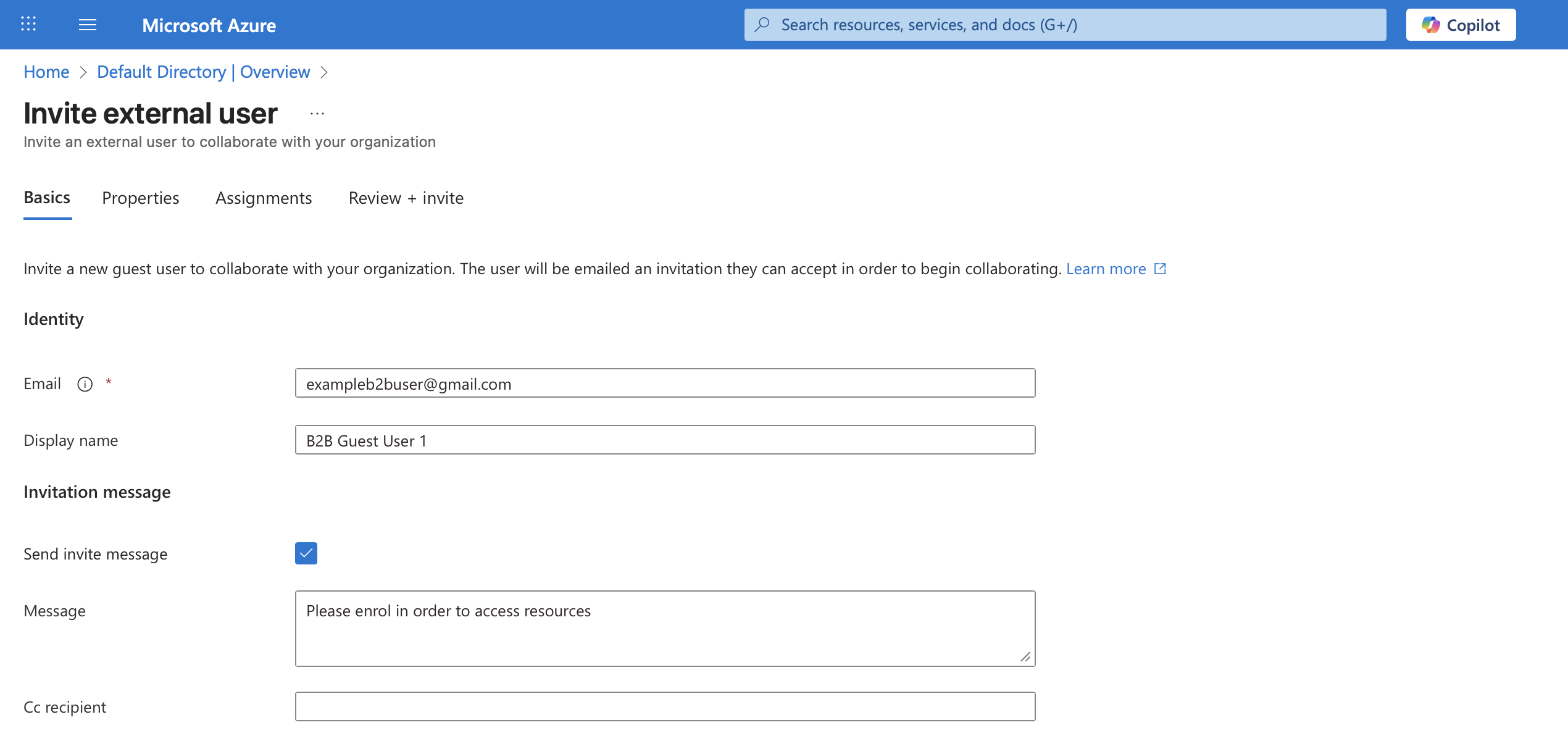
Task: Expand breadcrumb chevron after Overview
Action: pos(325,72)
